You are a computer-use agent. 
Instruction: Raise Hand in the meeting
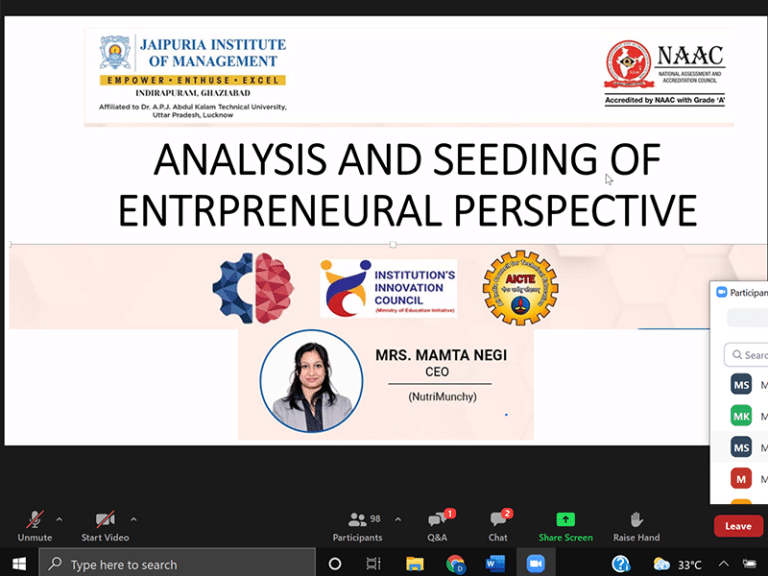tap(635, 520)
